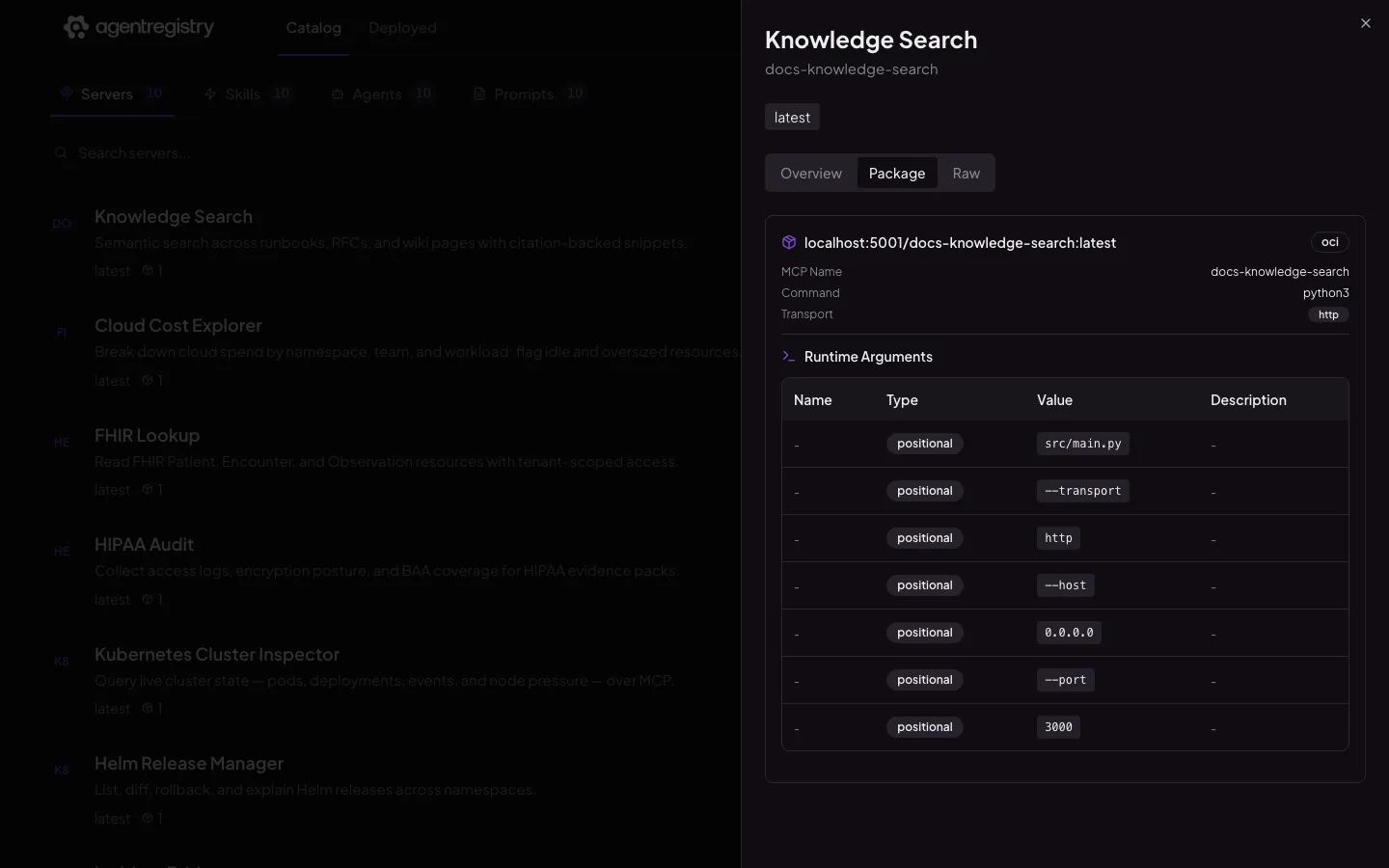Click the Servers tab icon

(67, 94)
